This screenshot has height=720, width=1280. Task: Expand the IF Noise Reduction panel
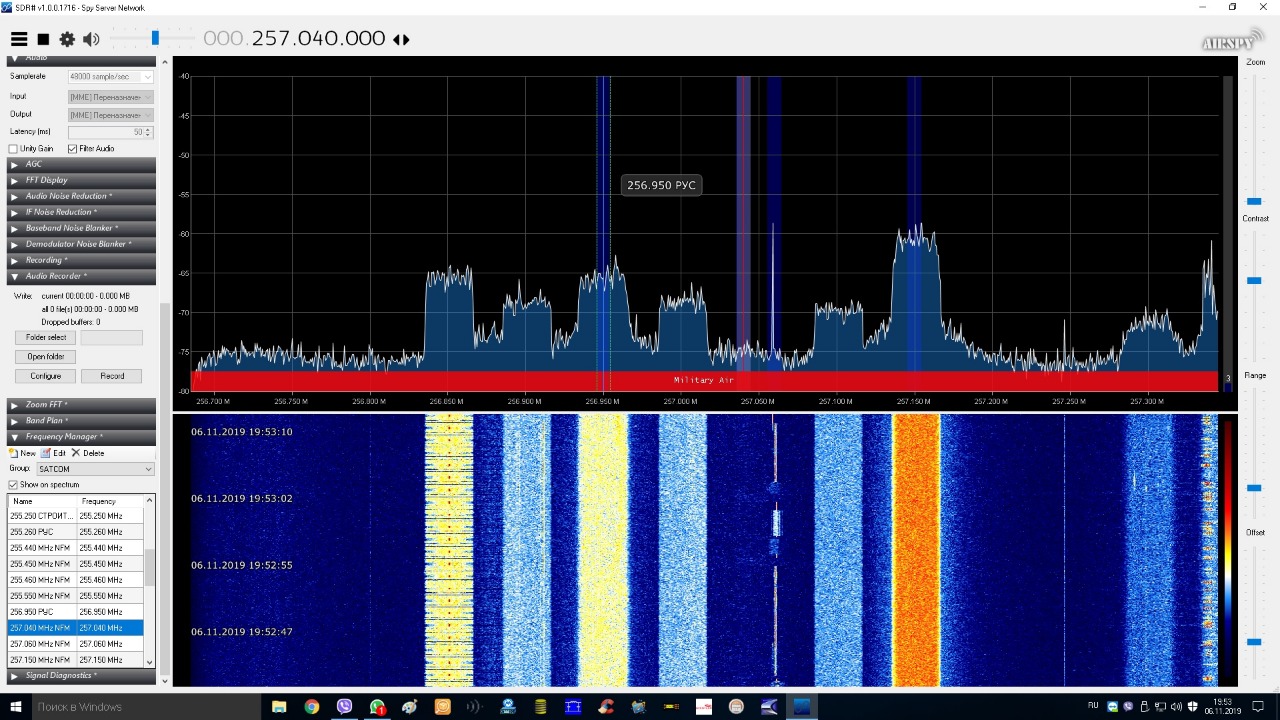point(81,212)
